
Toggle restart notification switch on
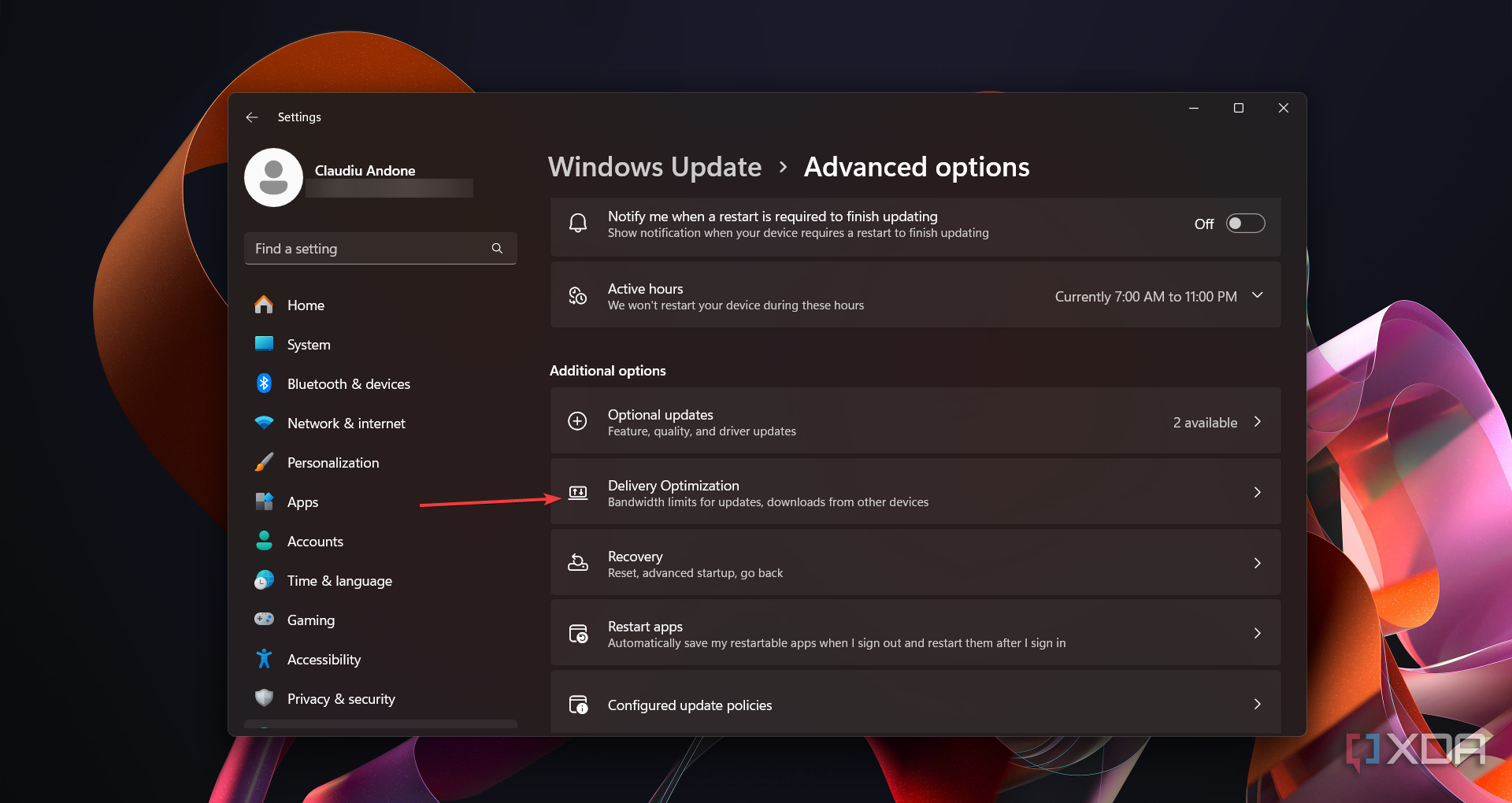pyautogui.click(x=1246, y=224)
